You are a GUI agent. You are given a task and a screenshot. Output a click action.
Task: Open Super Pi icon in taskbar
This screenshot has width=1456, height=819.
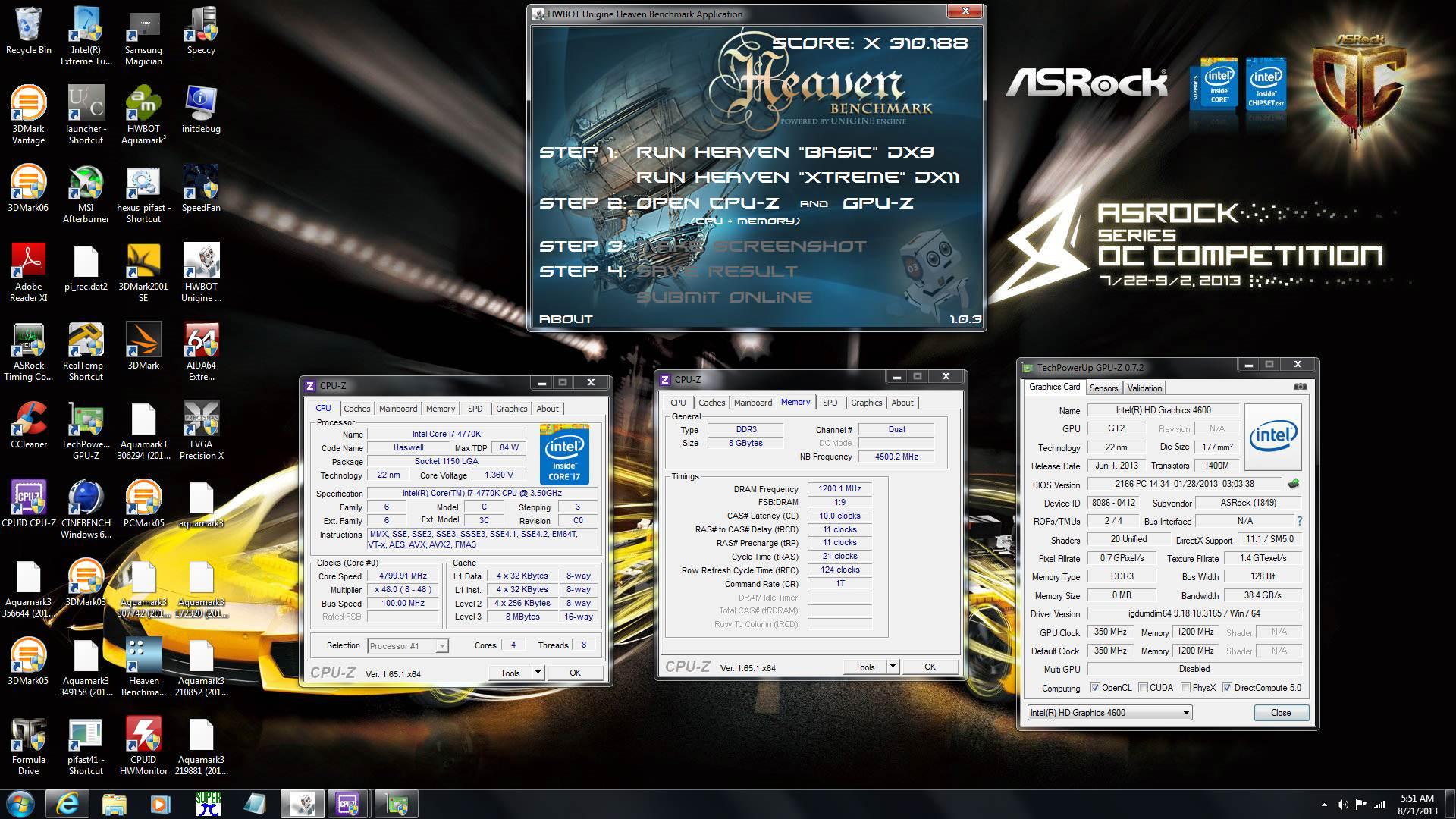tap(208, 804)
